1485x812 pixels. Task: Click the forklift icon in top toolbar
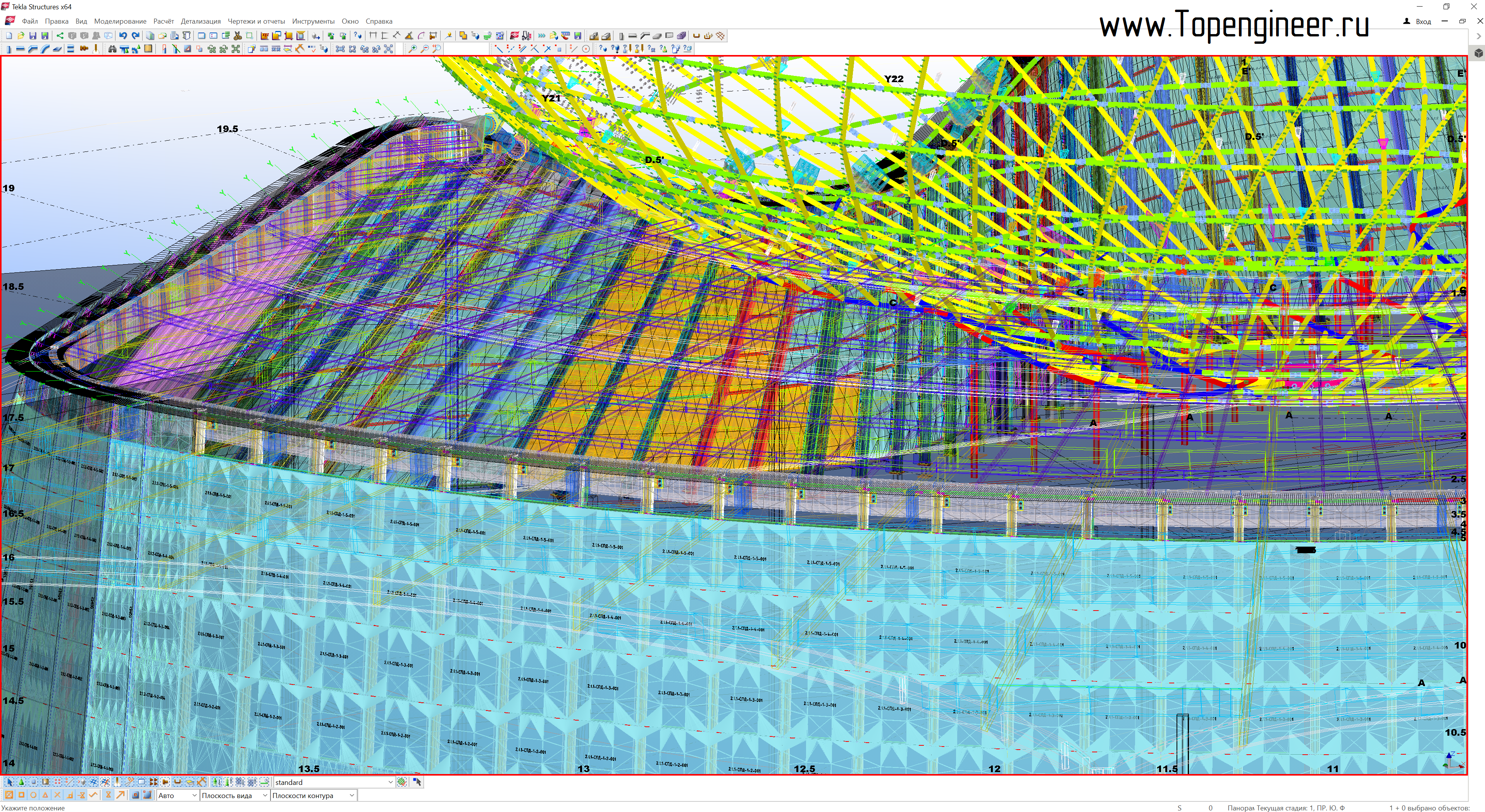point(527,36)
